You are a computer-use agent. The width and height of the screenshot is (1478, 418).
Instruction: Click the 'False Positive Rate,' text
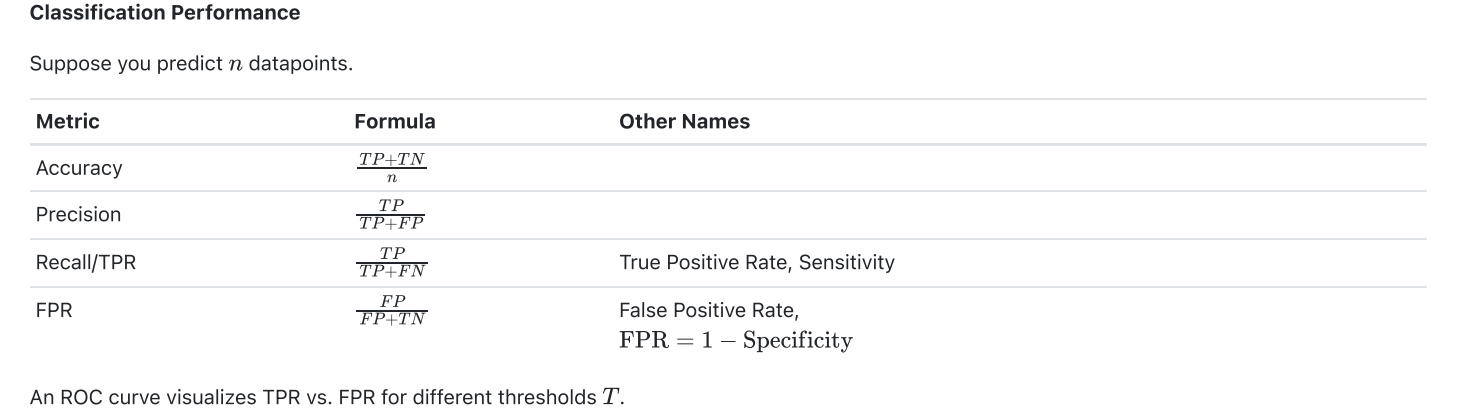[701, 310]
